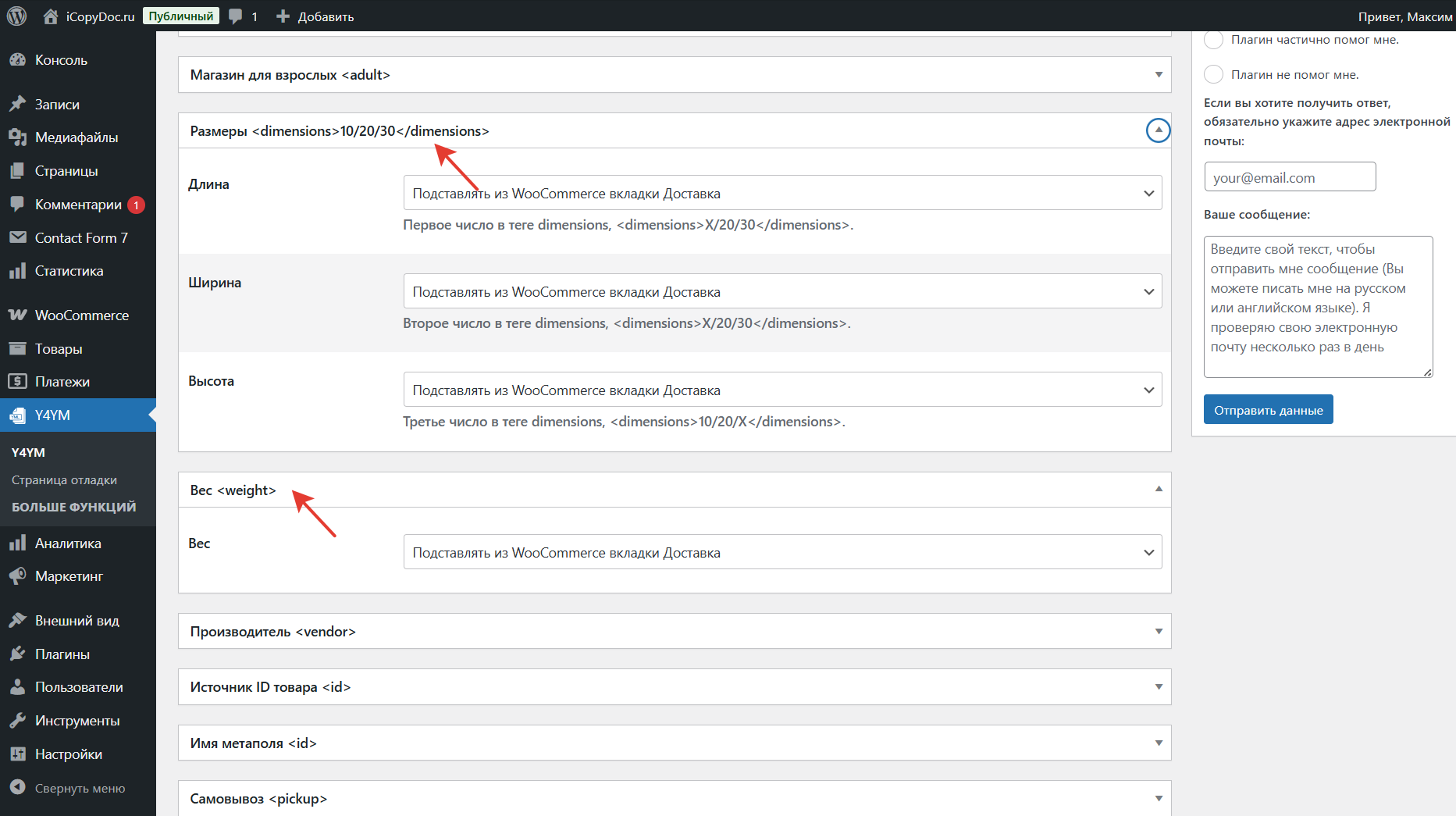Viewport: 1456px width, 816px height.
Task: Click the home icon next to iCopyDoc.ru
Action: (51, 16)
